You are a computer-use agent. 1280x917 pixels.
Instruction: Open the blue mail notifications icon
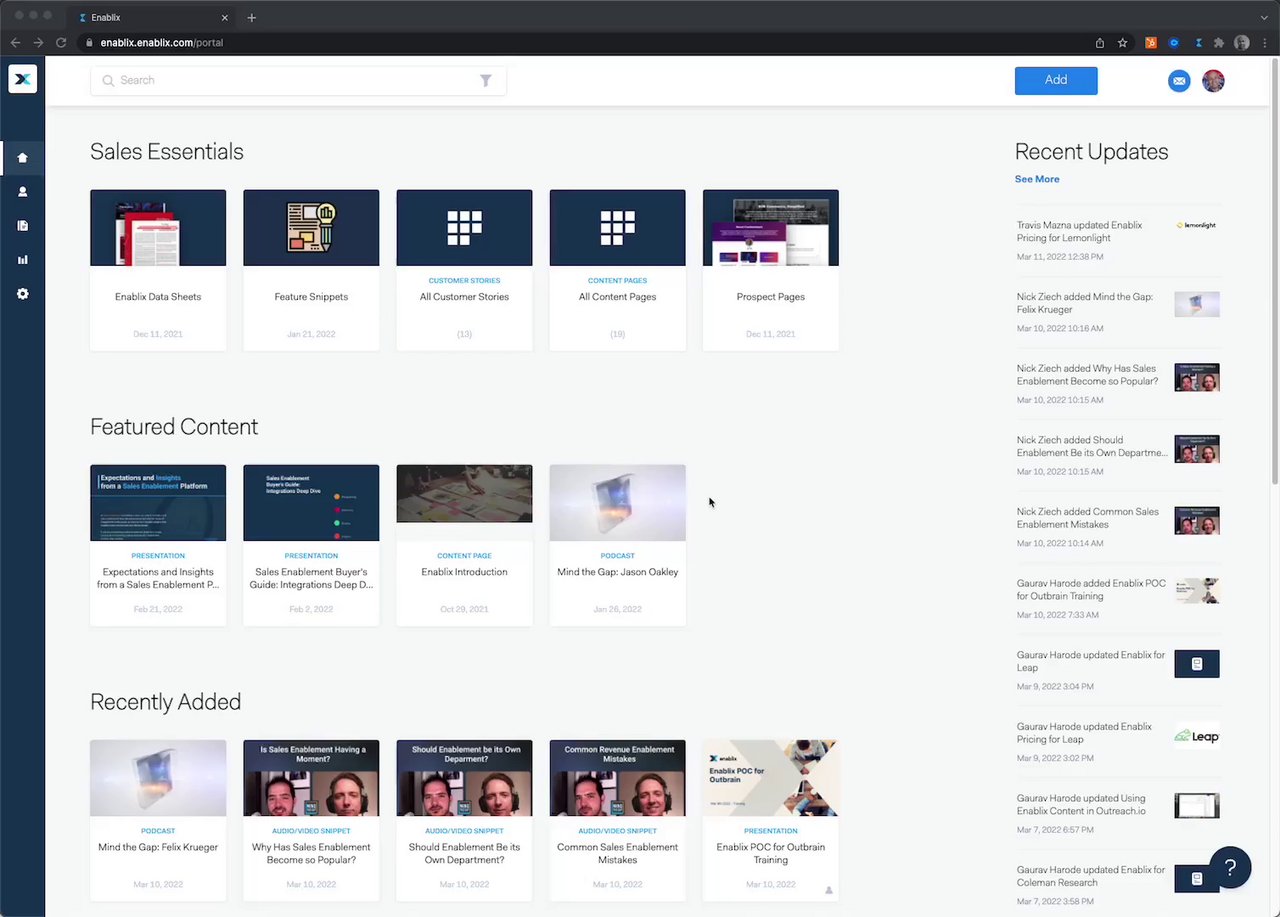(1179, 81)
